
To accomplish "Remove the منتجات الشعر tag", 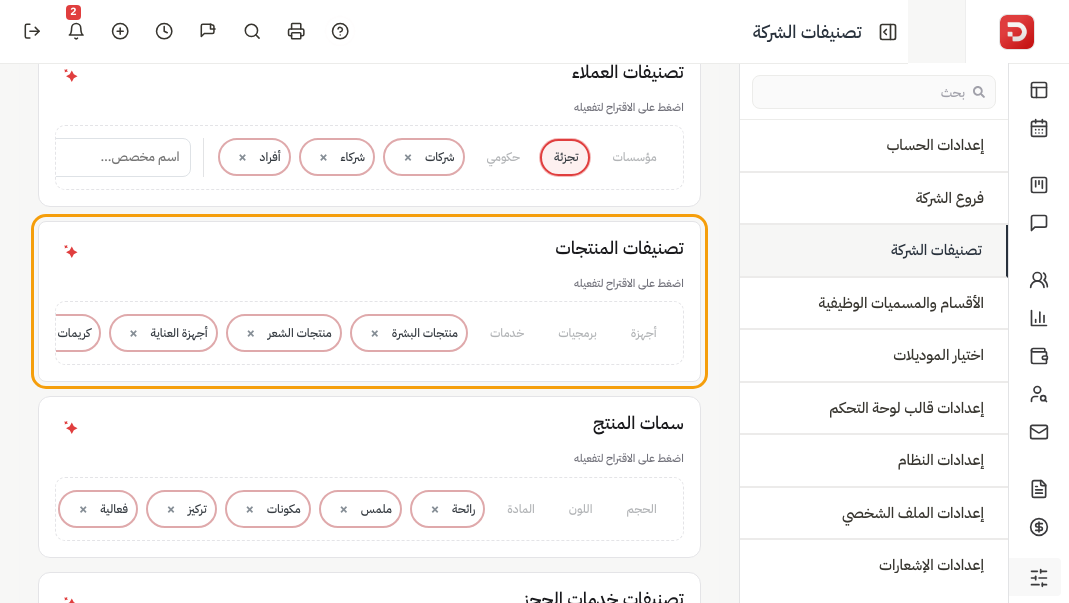I will pos(250,334).
